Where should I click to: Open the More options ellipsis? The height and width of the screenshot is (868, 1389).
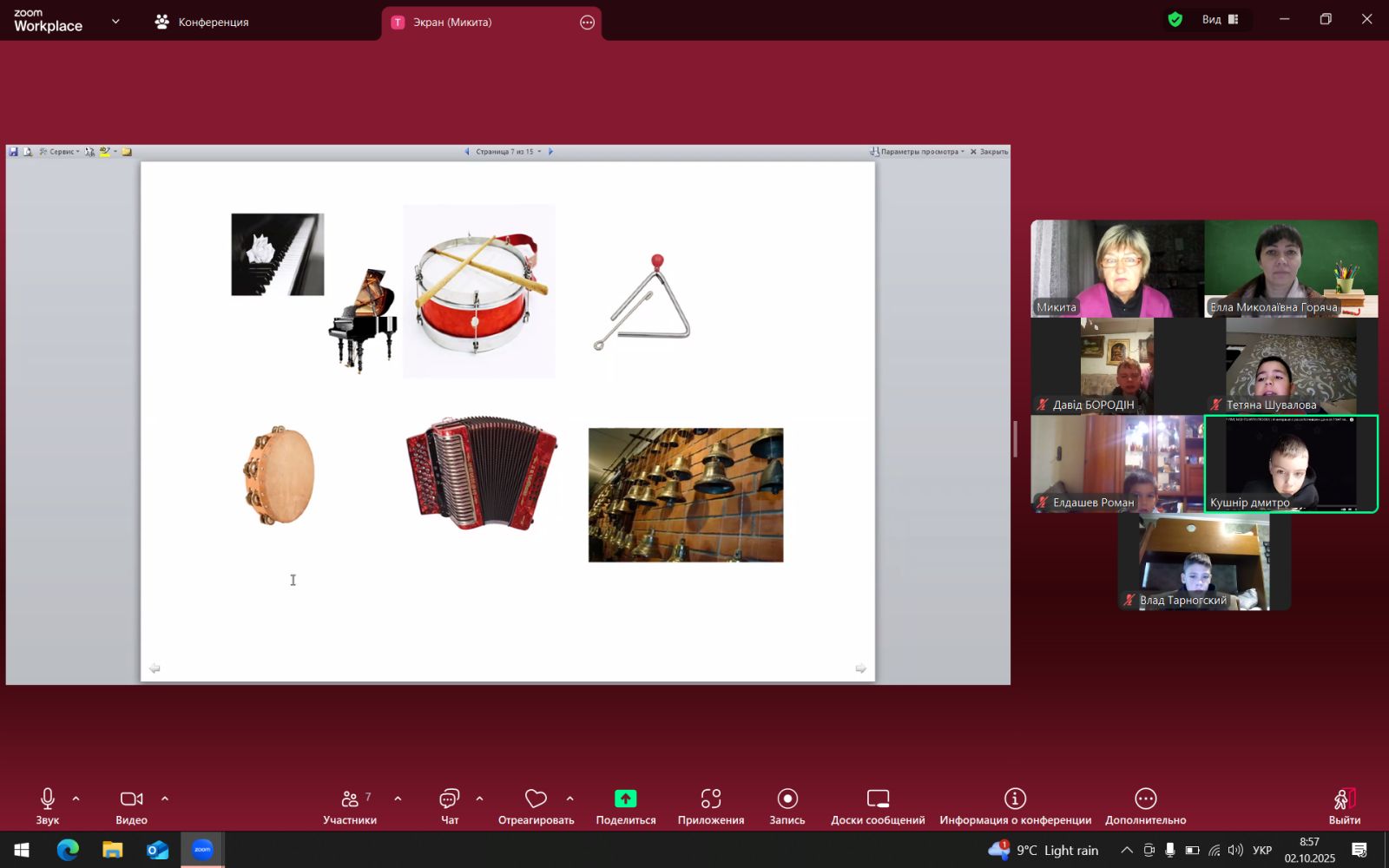coord(1145,806)
